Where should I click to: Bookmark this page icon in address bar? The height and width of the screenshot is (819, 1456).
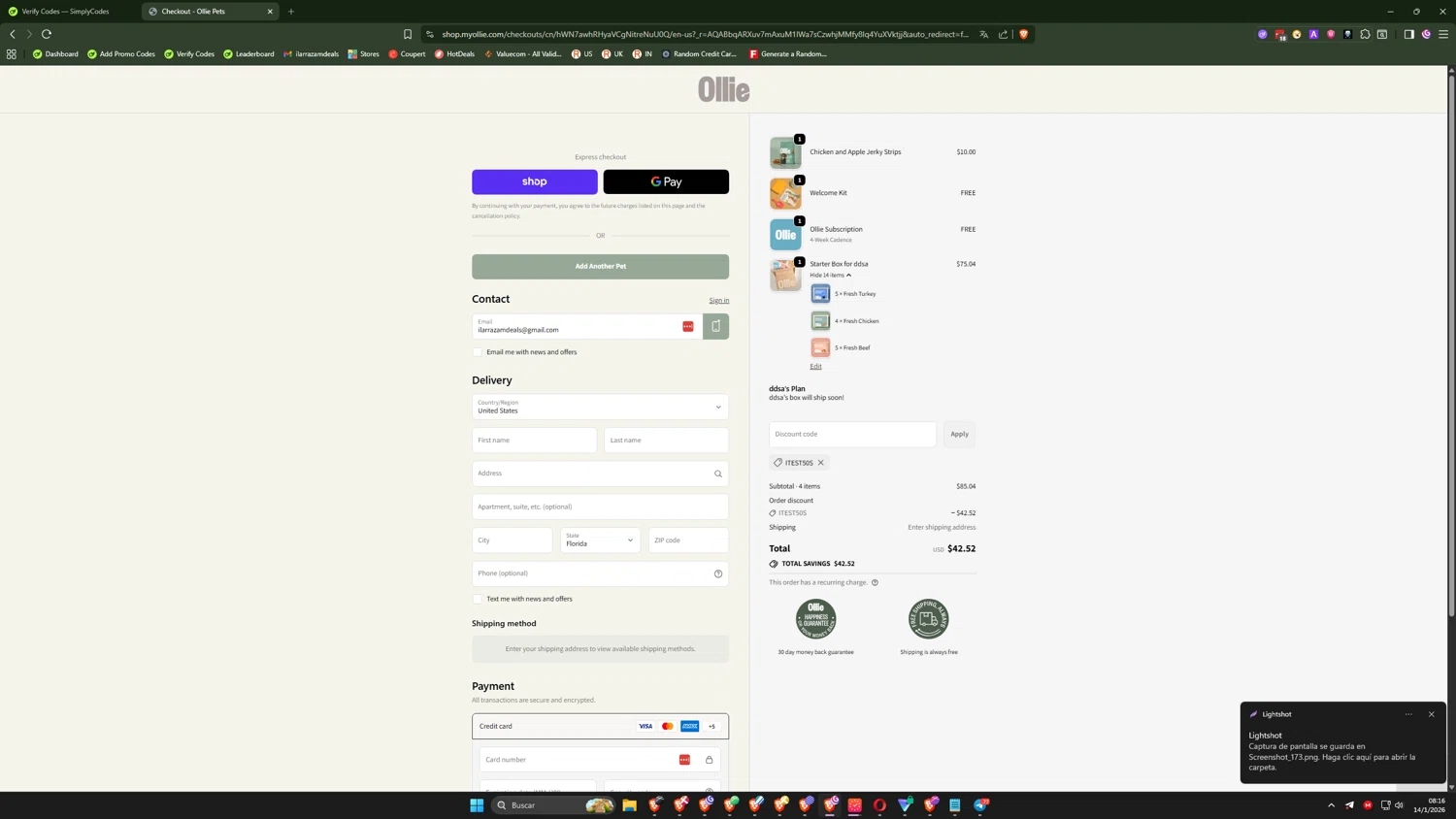tap(408, 34)
